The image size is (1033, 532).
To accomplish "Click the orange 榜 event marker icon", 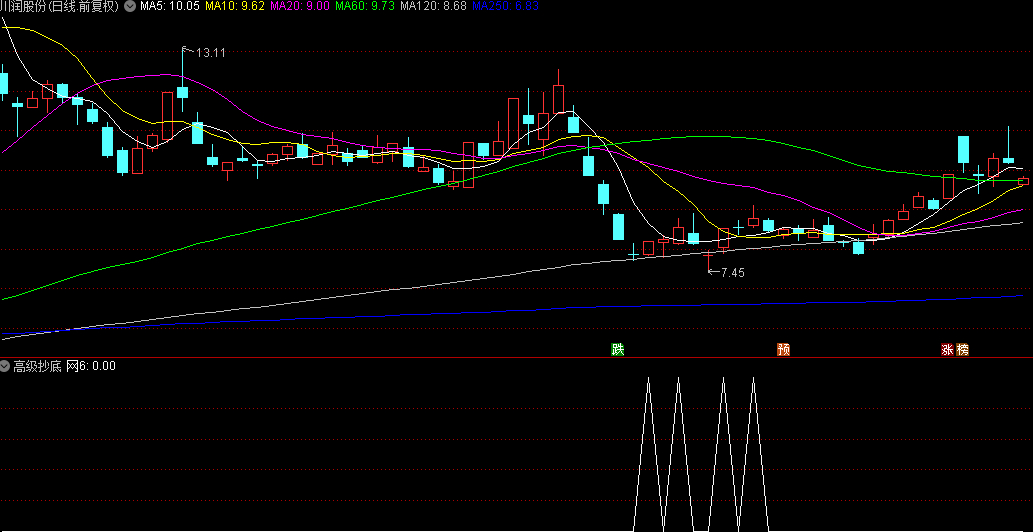I will (x=962, y=350).
